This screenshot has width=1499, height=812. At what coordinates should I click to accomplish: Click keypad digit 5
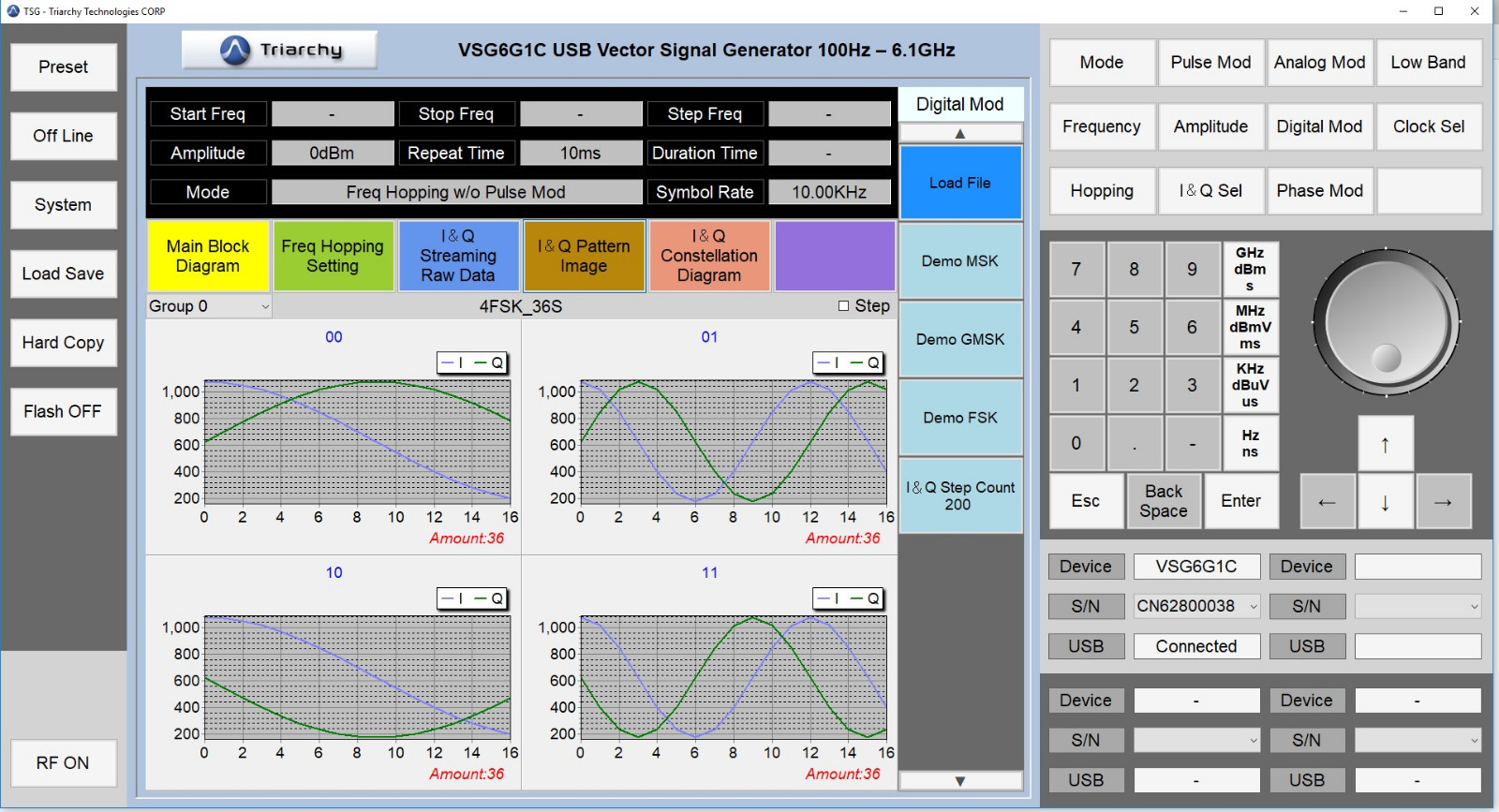tap(1135, 328)
